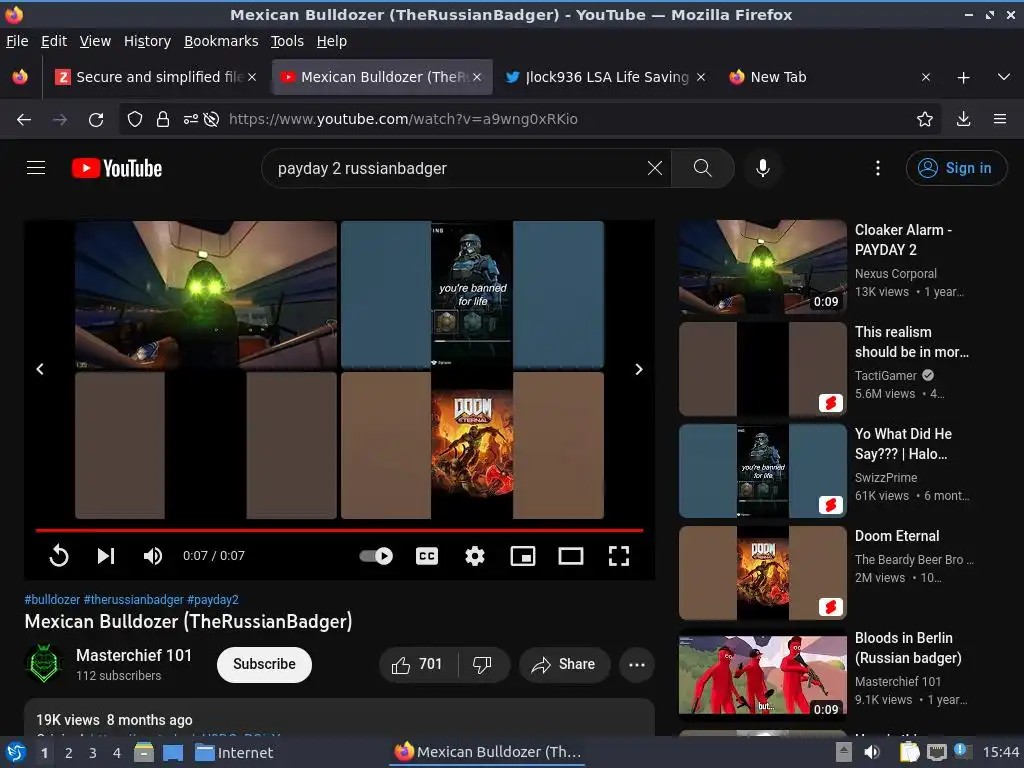The image size is (1024, 768).
Task: Skip to next video in the player
Action: [x=106, y=556]
